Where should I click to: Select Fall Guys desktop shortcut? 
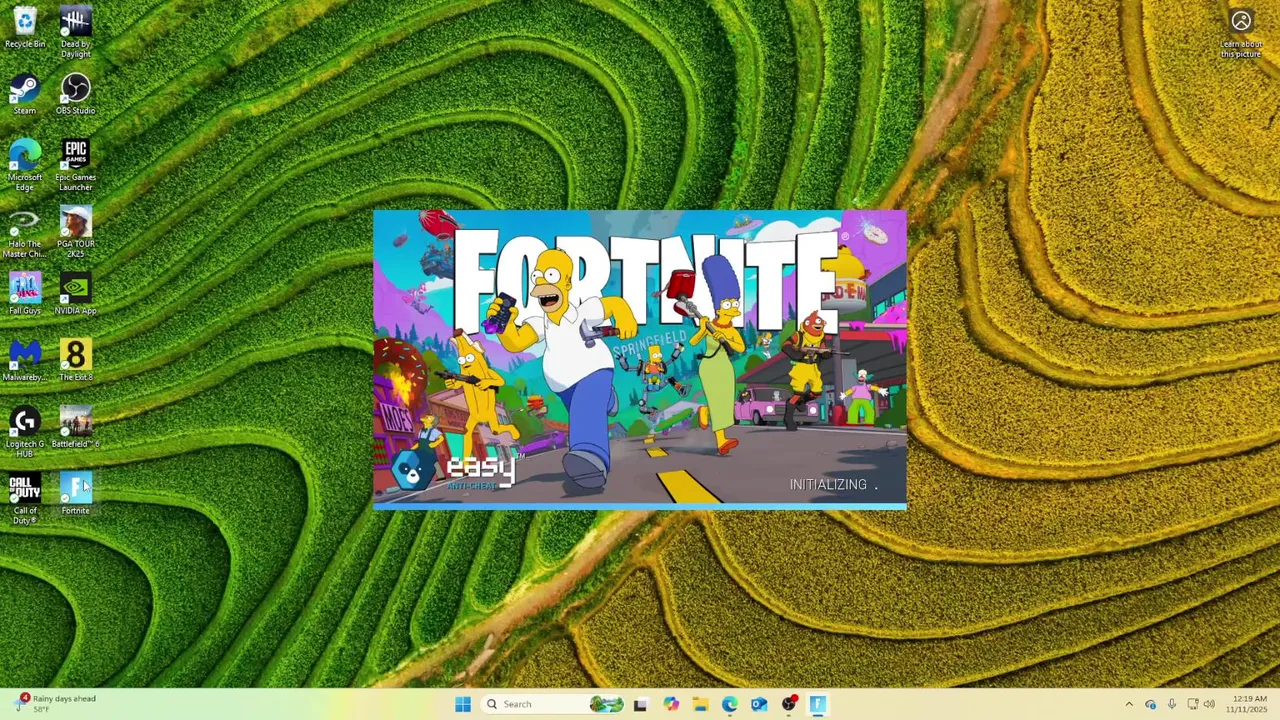tap(25, 294)
